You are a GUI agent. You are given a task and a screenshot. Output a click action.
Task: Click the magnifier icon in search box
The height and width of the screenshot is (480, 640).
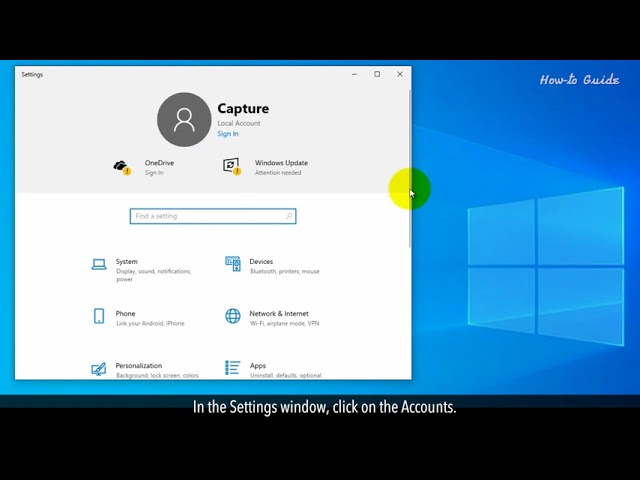(x=289, y=216)
